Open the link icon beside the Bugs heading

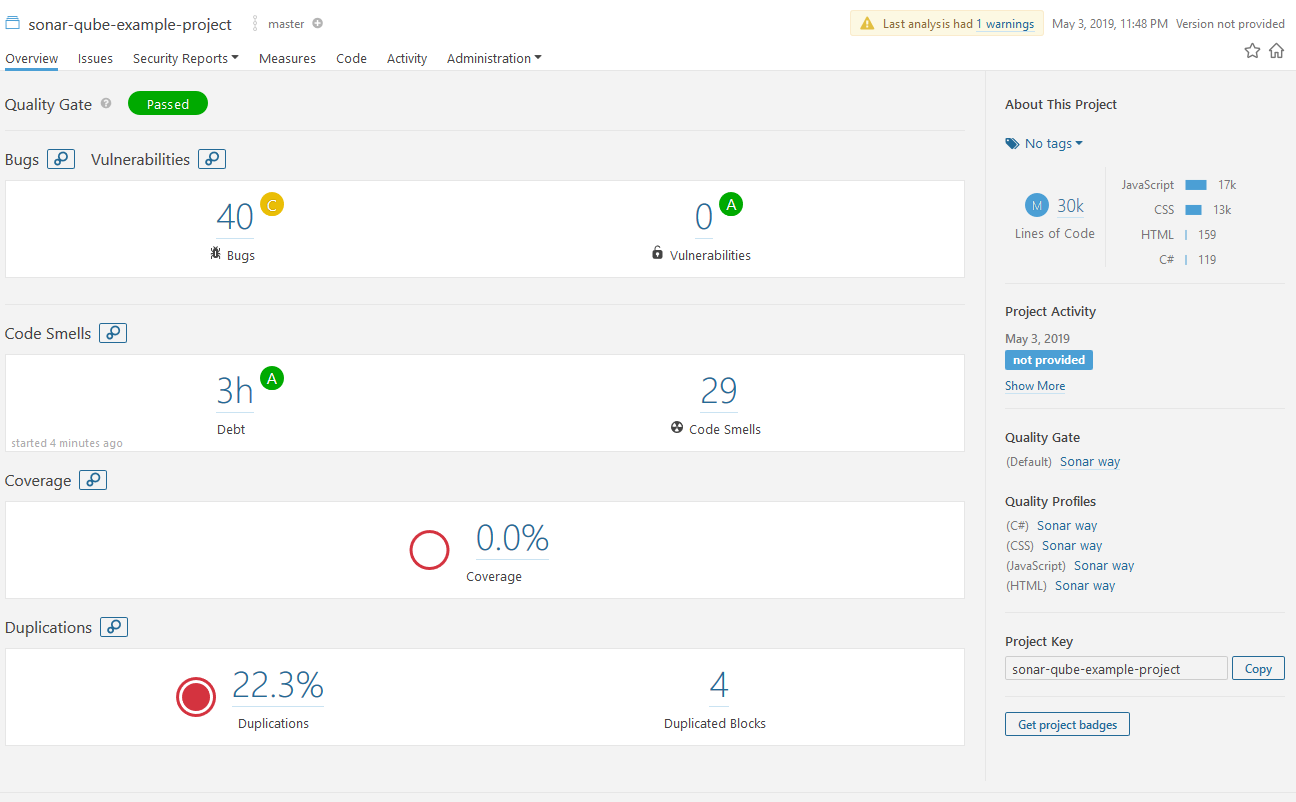[x=61, y=159]
